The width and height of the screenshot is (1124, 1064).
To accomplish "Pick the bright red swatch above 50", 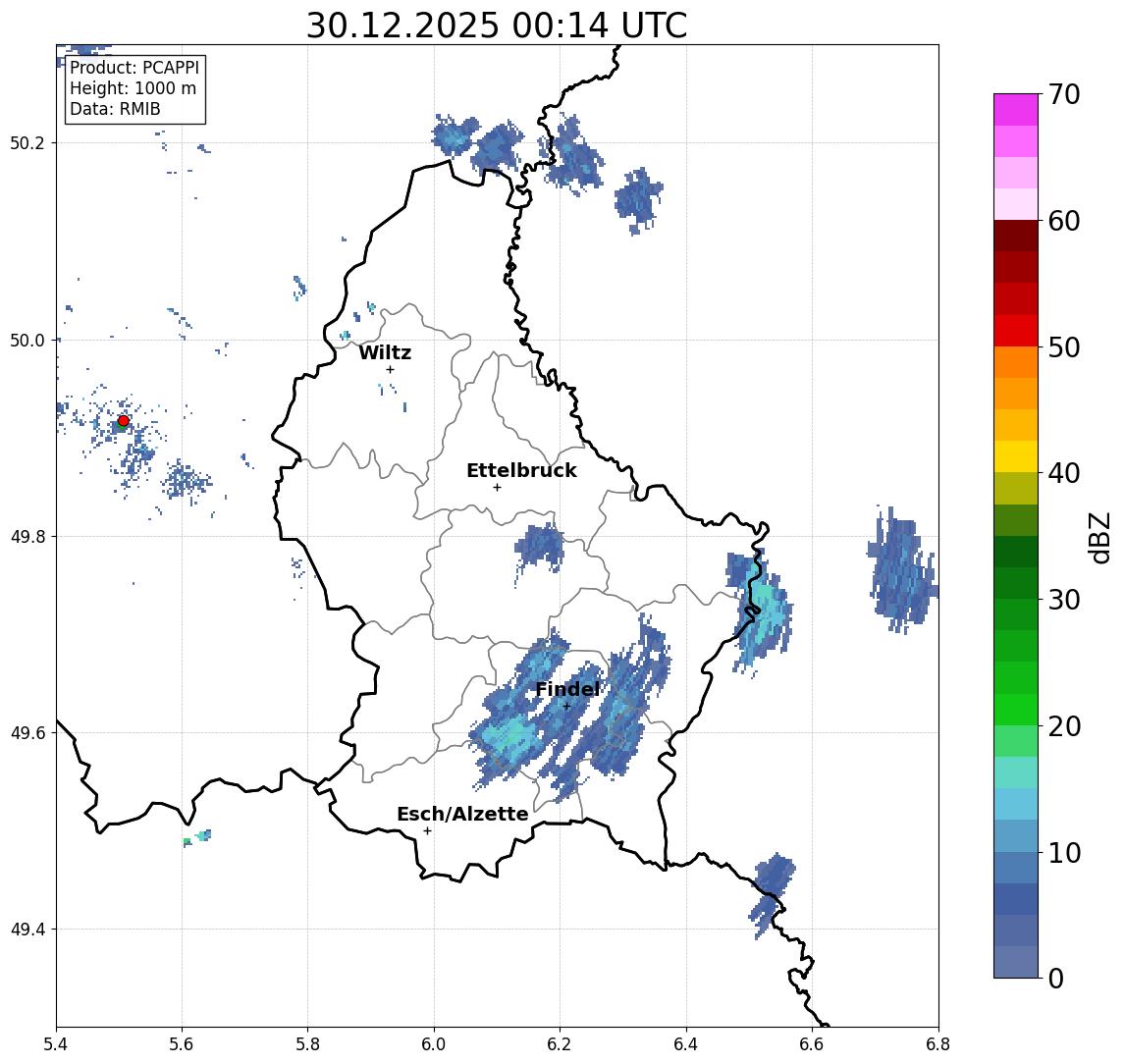I will pos(1016,331).
